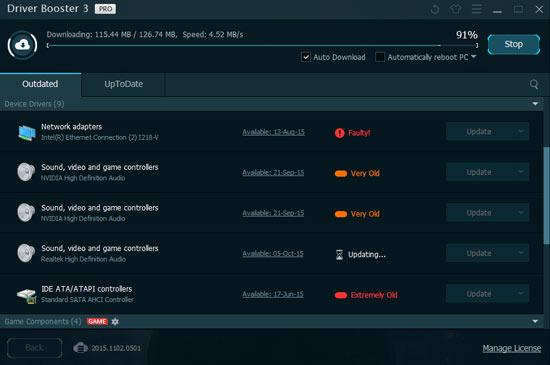Click the 91% progress text
This screenshot has height=365, width=550.
coord(467,35)
